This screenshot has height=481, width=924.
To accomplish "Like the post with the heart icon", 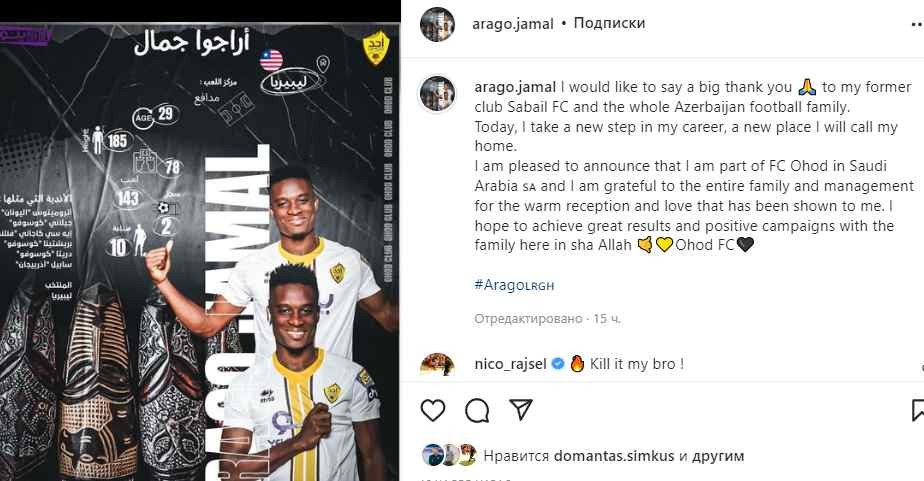I will (433, 410).
